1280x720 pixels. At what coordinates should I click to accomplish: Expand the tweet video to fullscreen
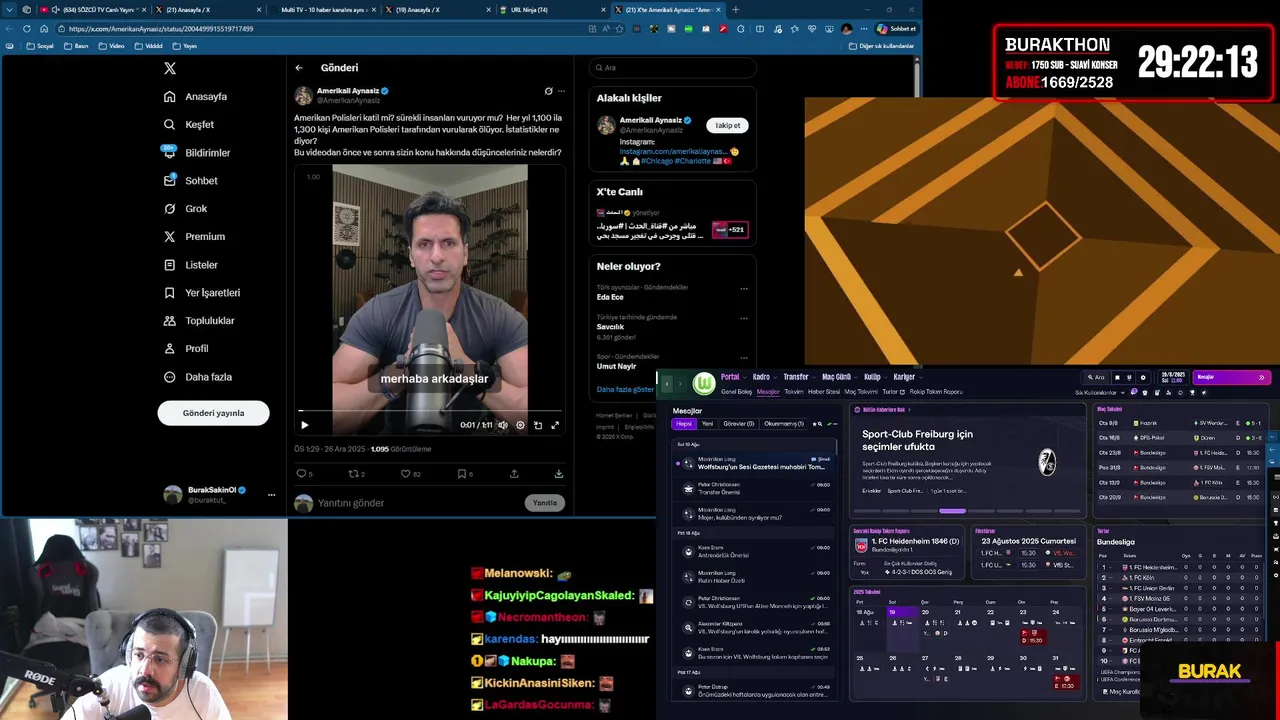(555, 425)
